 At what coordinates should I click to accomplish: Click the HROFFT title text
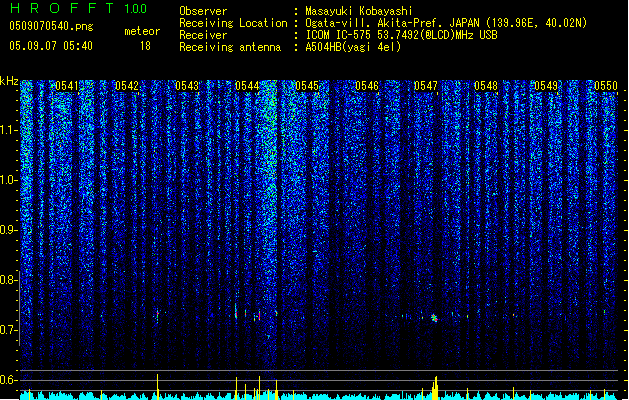62,8
